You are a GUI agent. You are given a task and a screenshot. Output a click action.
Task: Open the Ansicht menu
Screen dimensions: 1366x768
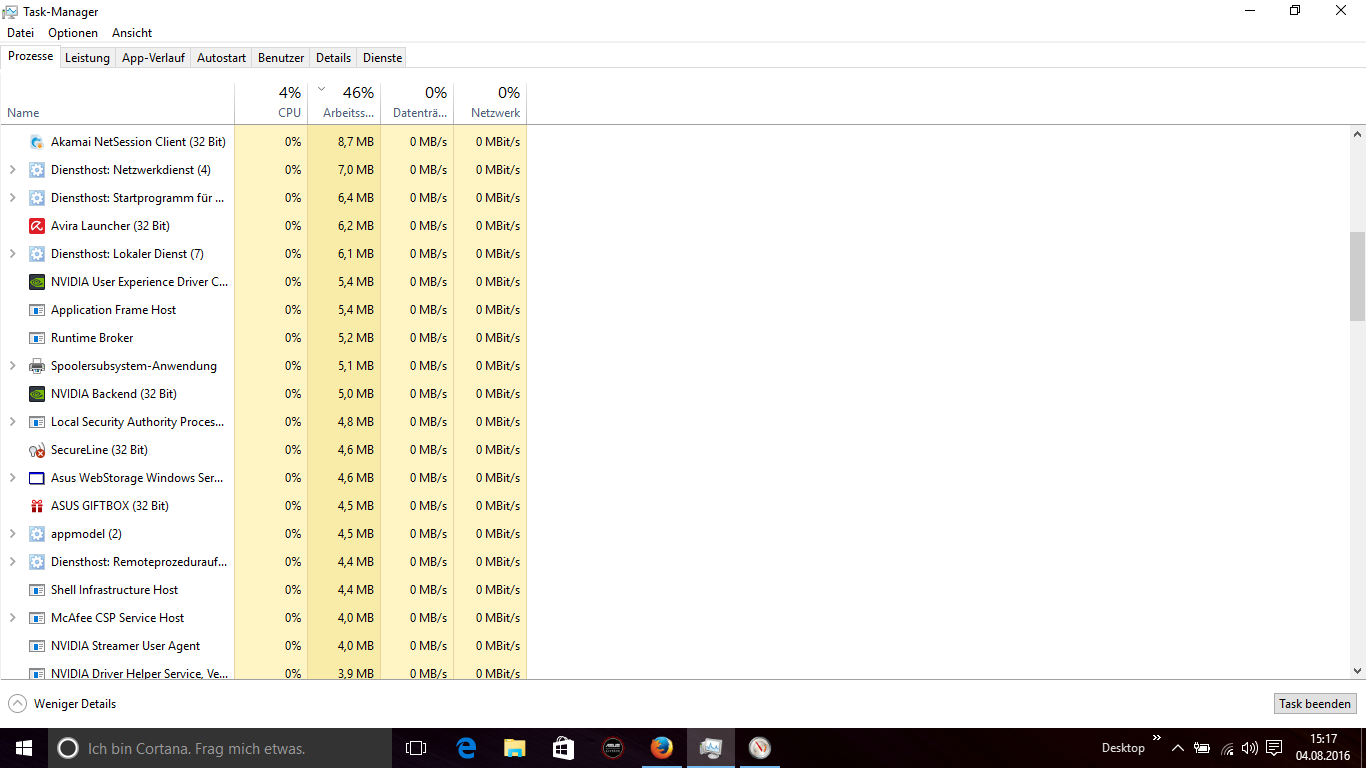[x=132, y=33]
